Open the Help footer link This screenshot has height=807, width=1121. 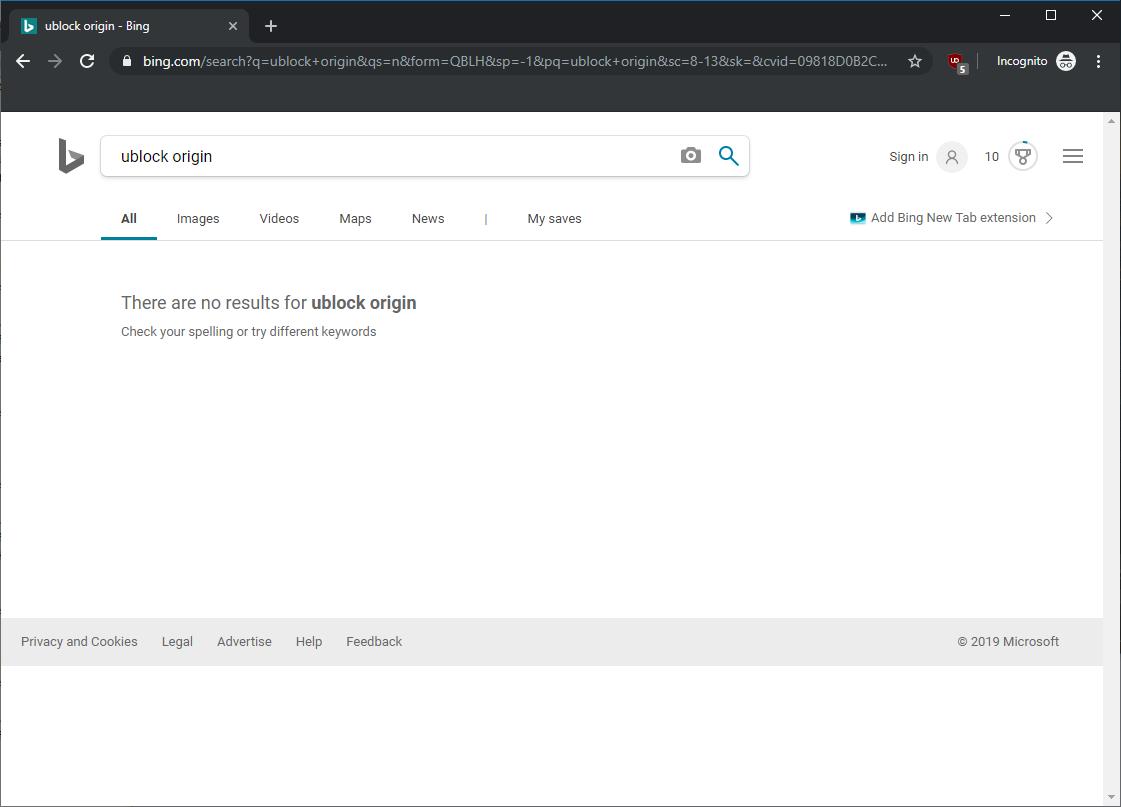[309, 642]
